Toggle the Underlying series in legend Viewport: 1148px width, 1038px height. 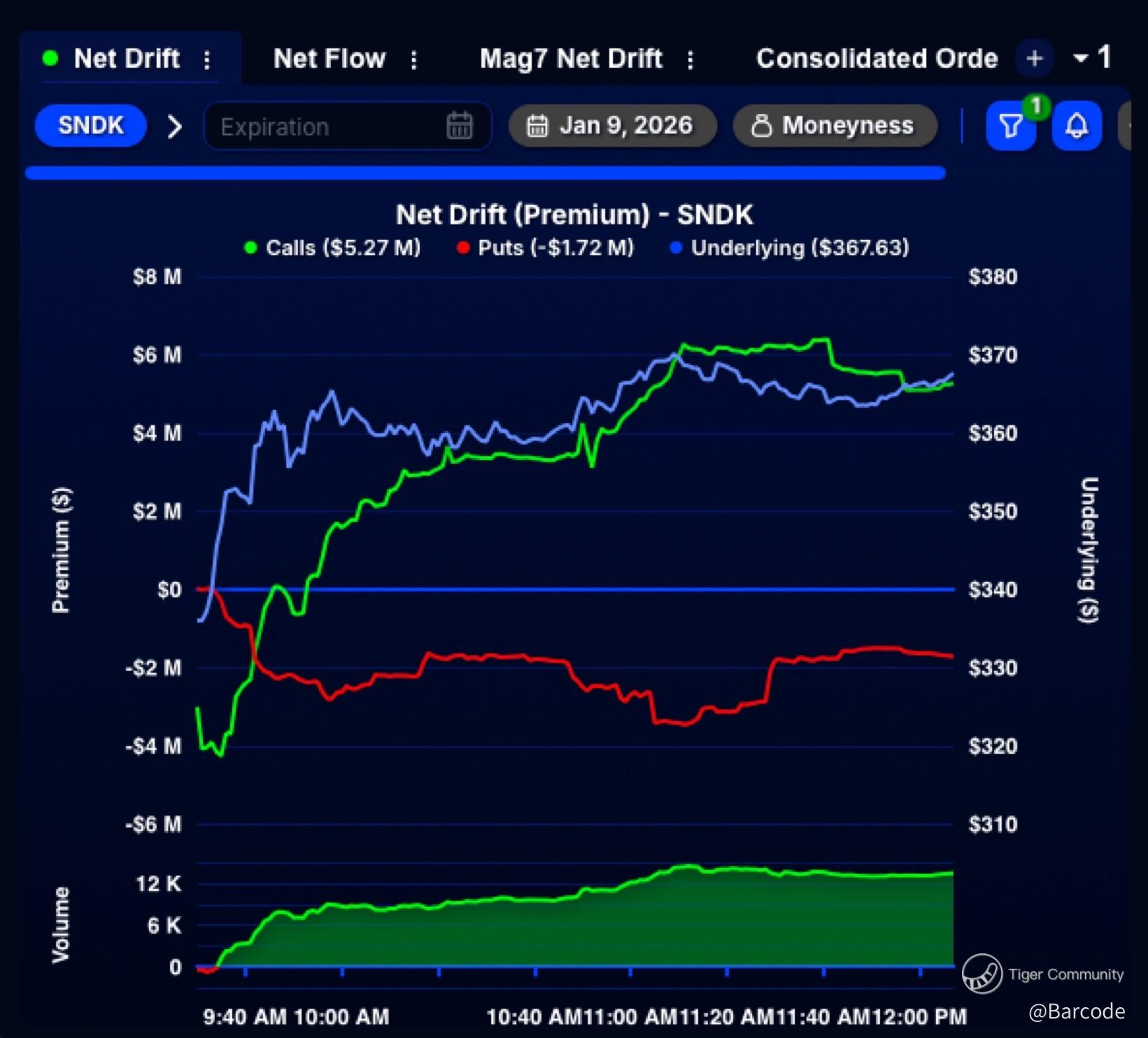click(789, 248)
